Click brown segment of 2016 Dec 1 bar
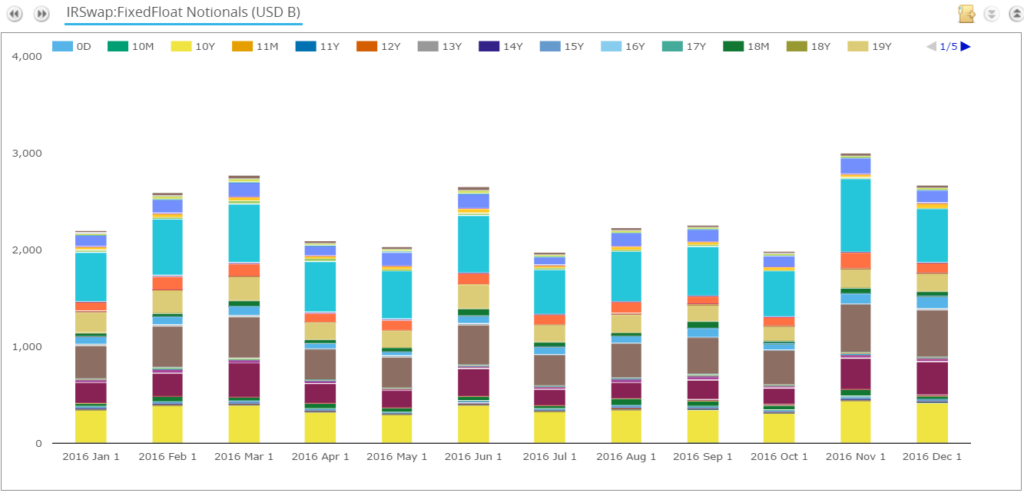 pyautogui.click(x=932, y=333)
